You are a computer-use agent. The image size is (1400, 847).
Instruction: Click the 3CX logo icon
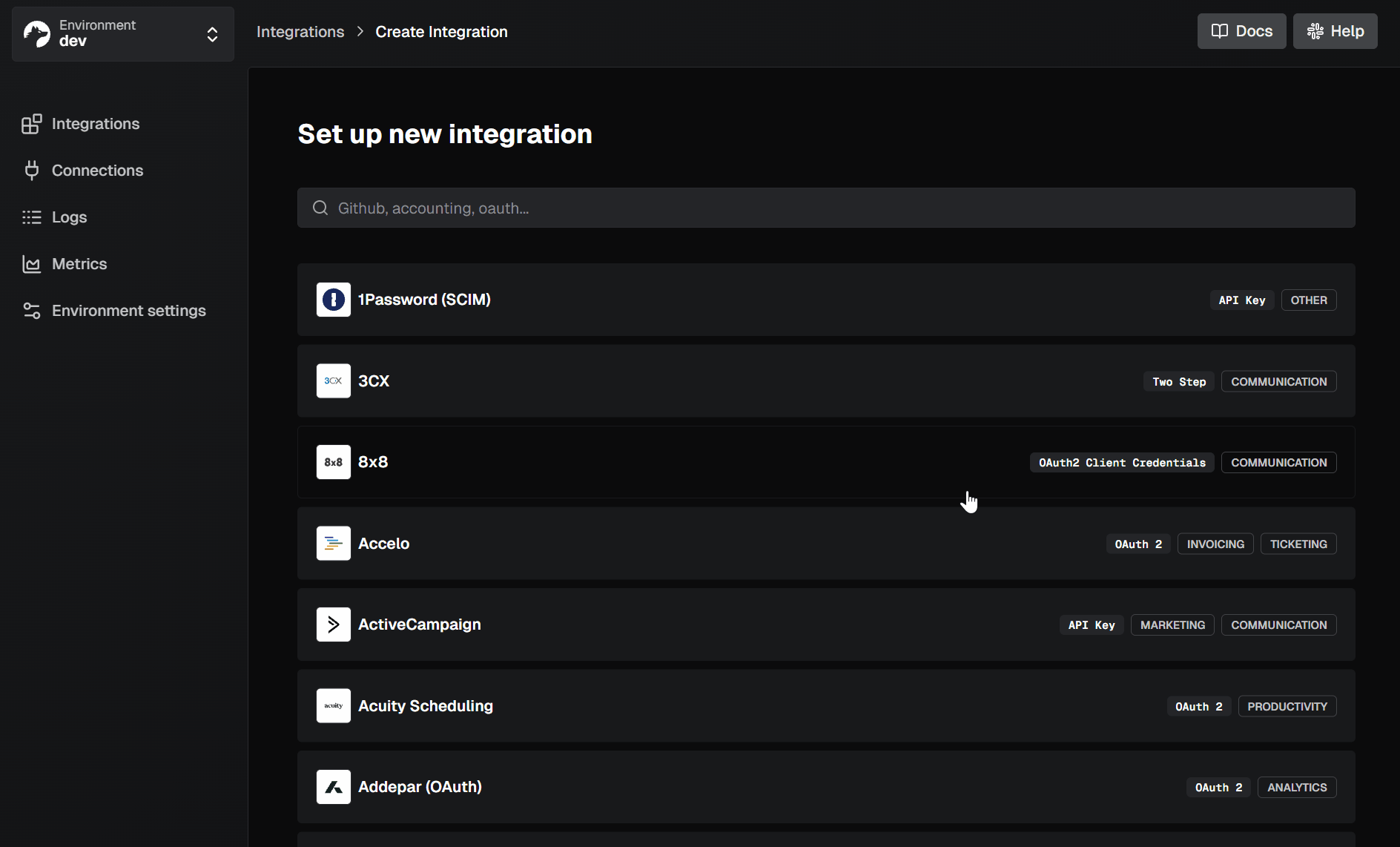pos(334,381)
